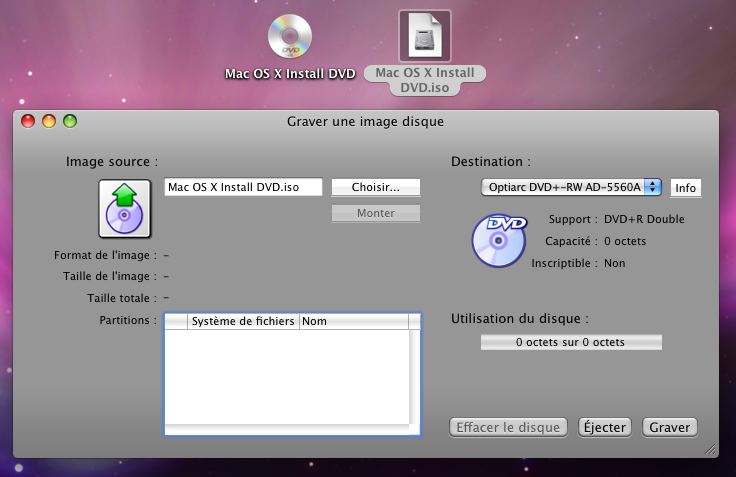The height and width of the screenshot is (477, 736).
Task: Eject the disc with Éjecter button
Action: pos(605,427)
